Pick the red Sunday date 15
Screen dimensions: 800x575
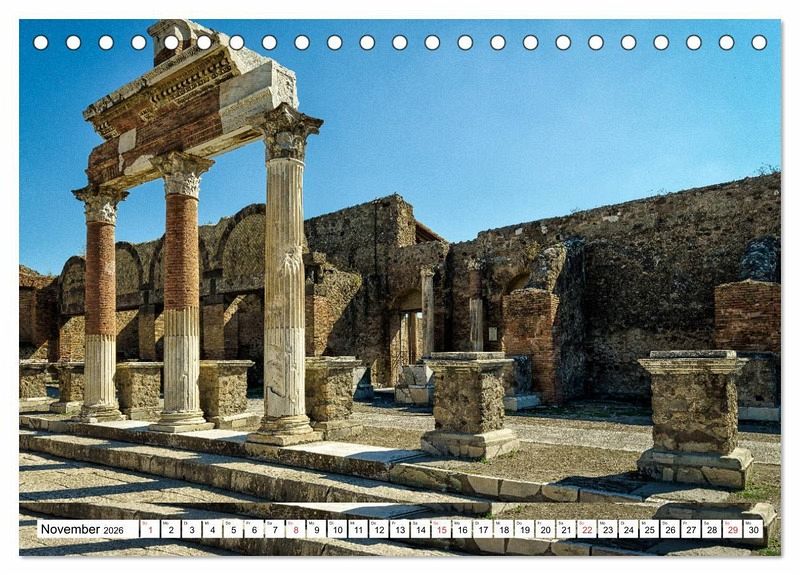(441, 529)
